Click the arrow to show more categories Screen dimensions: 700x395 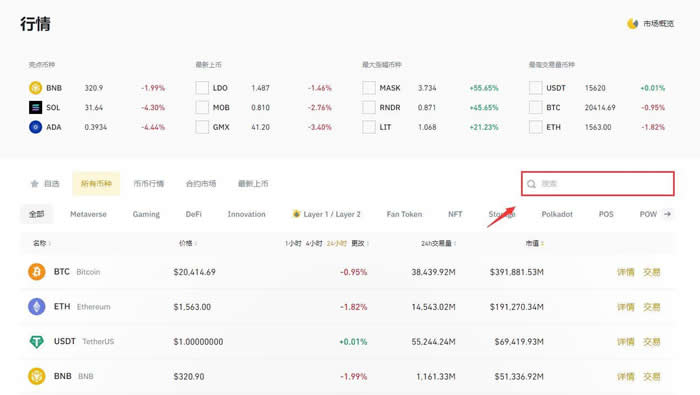pyautogui.click(x=667, y=214)
